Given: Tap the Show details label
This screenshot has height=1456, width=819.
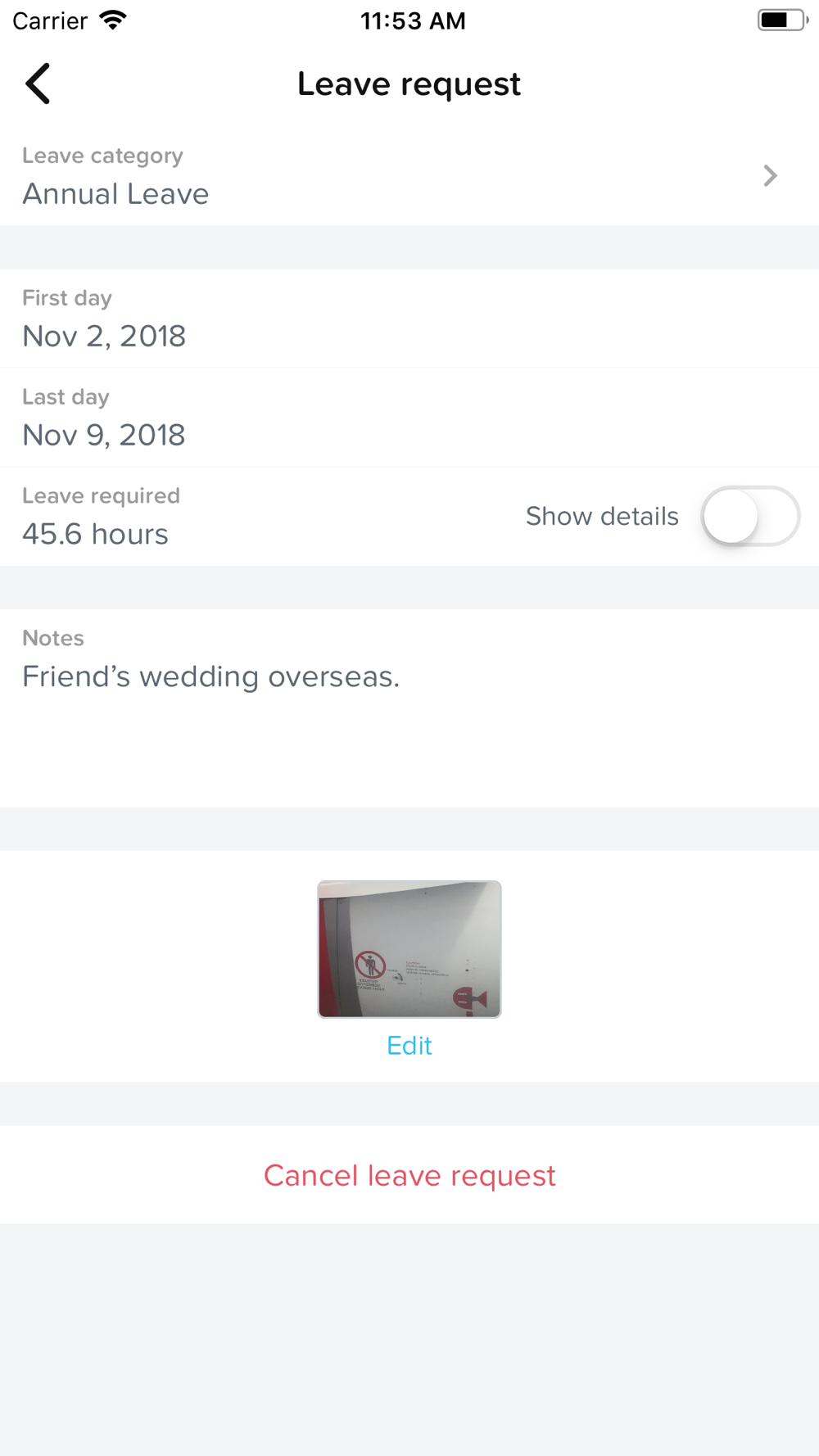Looking at the screenshot, I should coord(602,517).
